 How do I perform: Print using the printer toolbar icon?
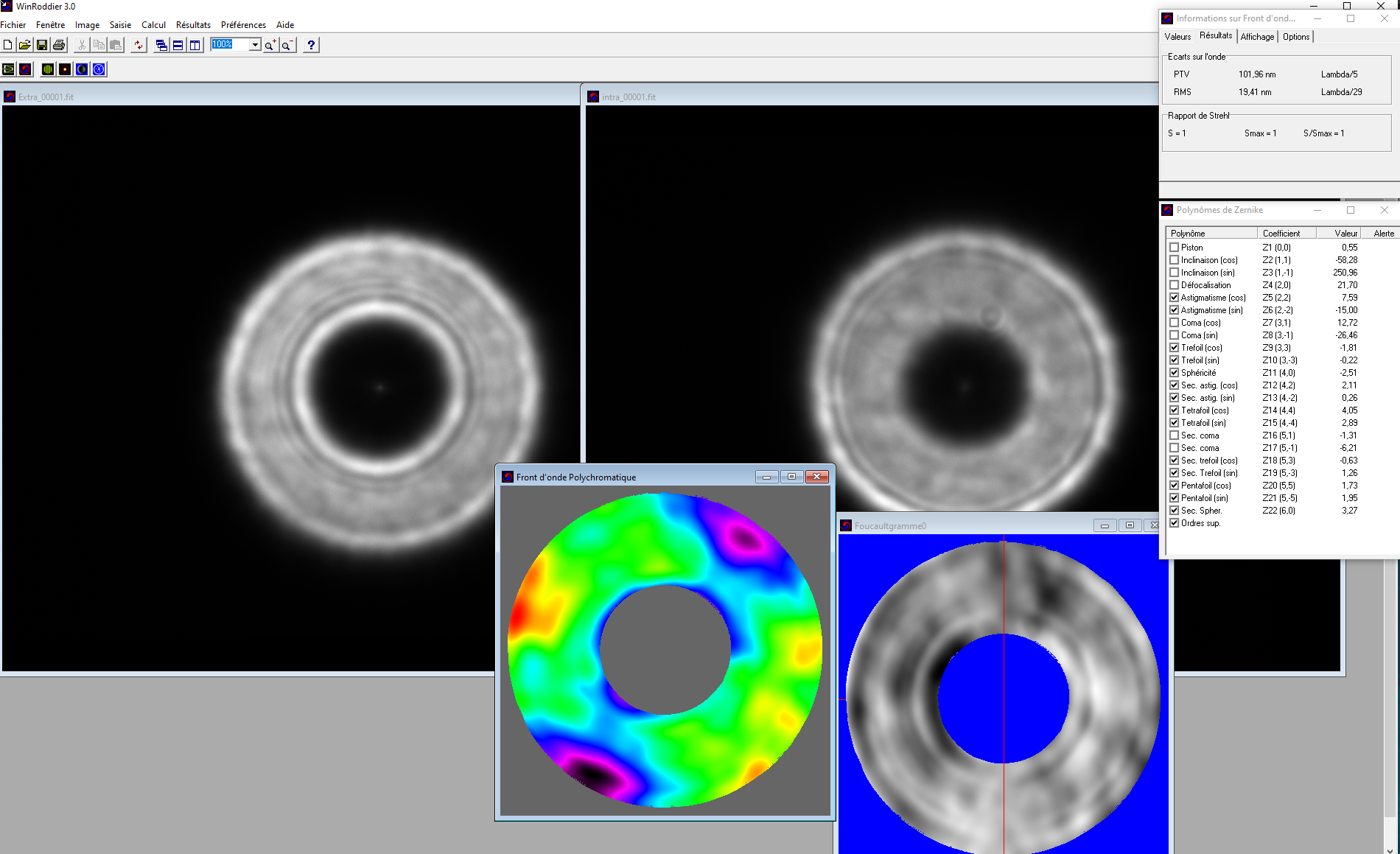59,45
